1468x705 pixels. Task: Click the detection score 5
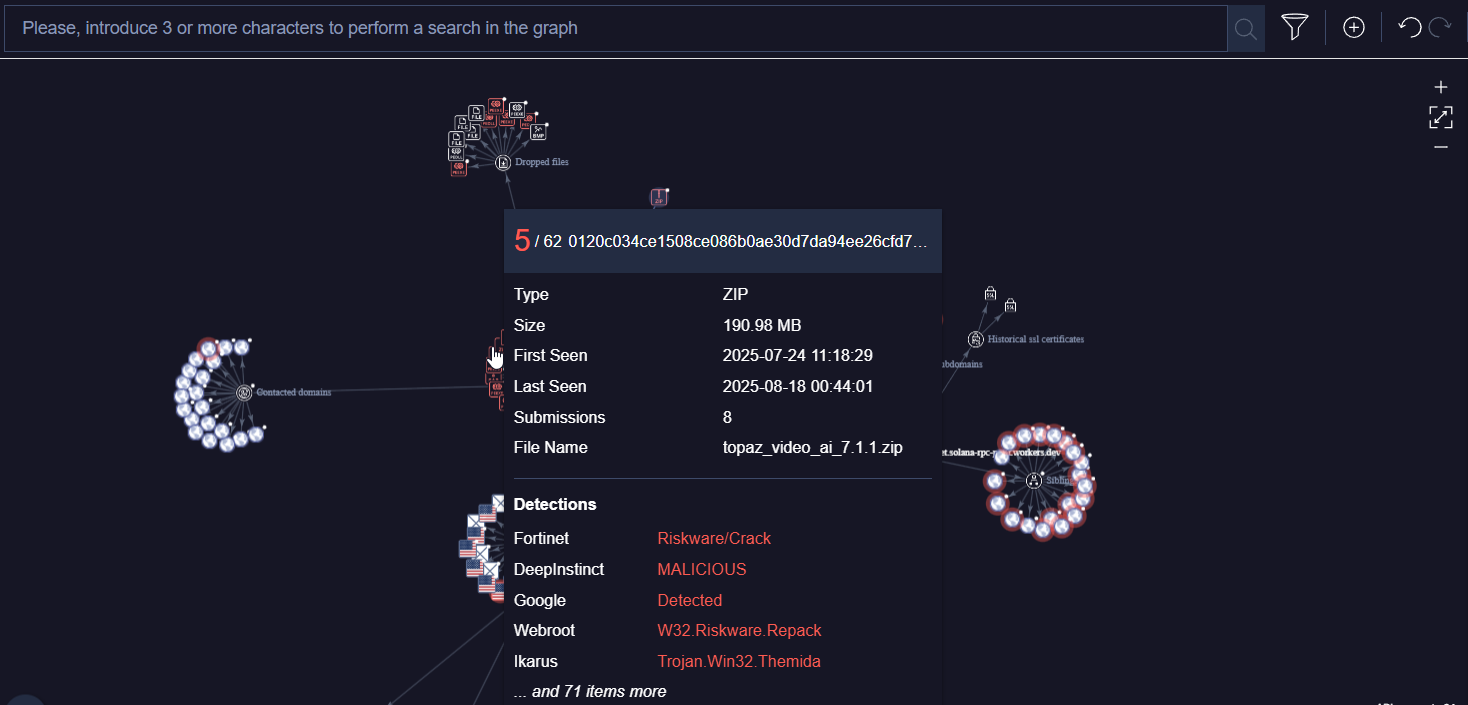(522, 240)
